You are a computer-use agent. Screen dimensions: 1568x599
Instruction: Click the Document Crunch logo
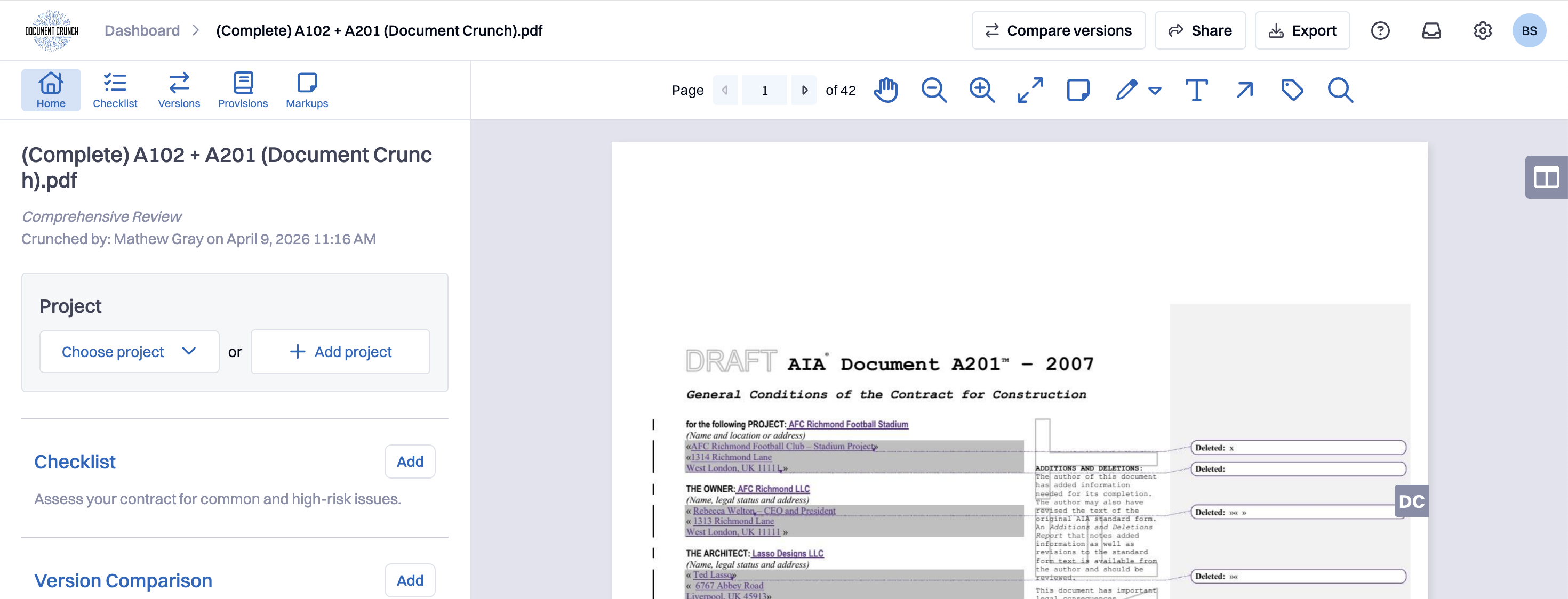click(52, 30)
